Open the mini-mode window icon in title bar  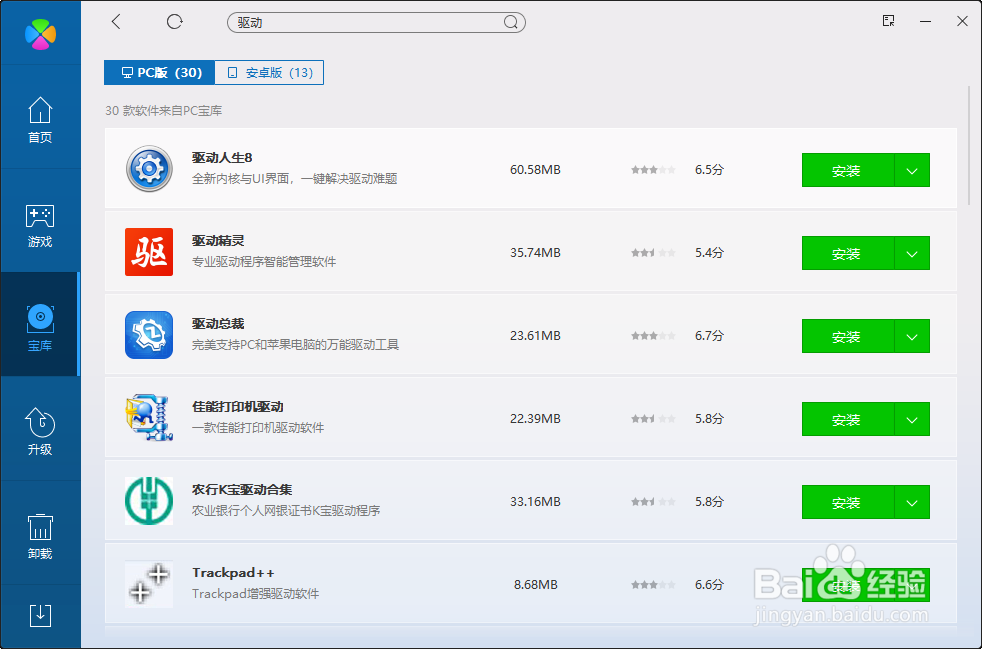pyautogui.click(x=888, y=21)
